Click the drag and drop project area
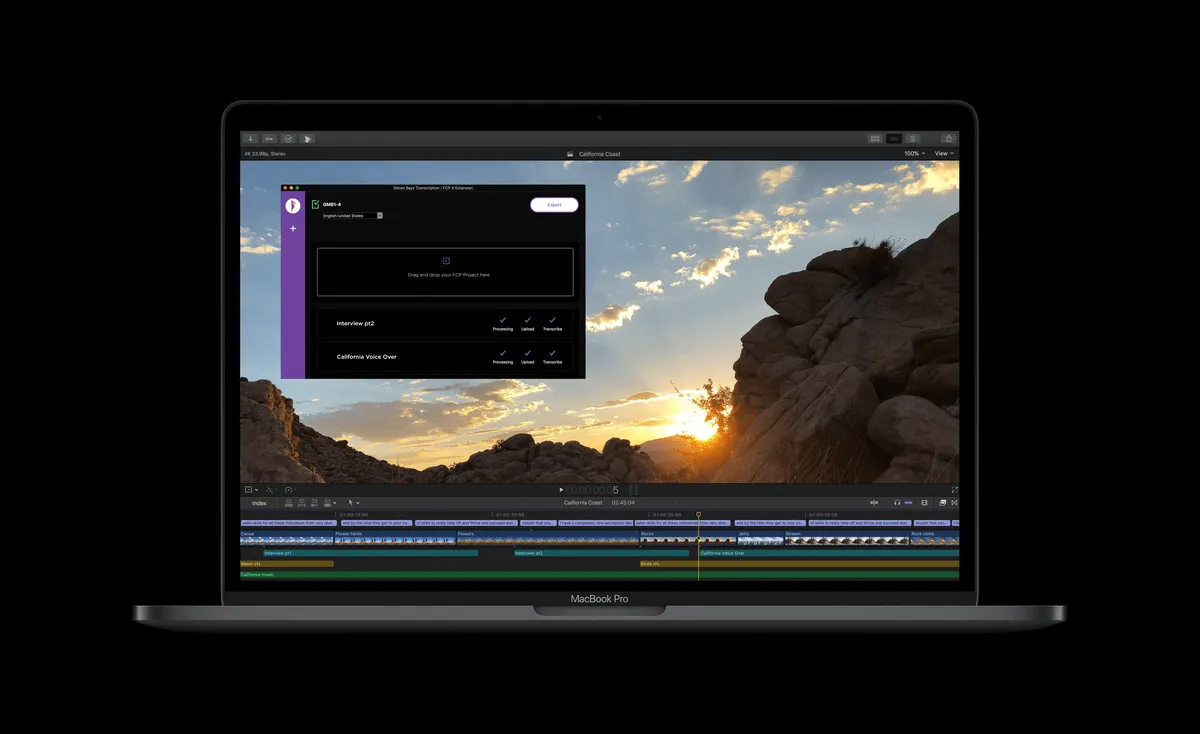 [445, 272]
